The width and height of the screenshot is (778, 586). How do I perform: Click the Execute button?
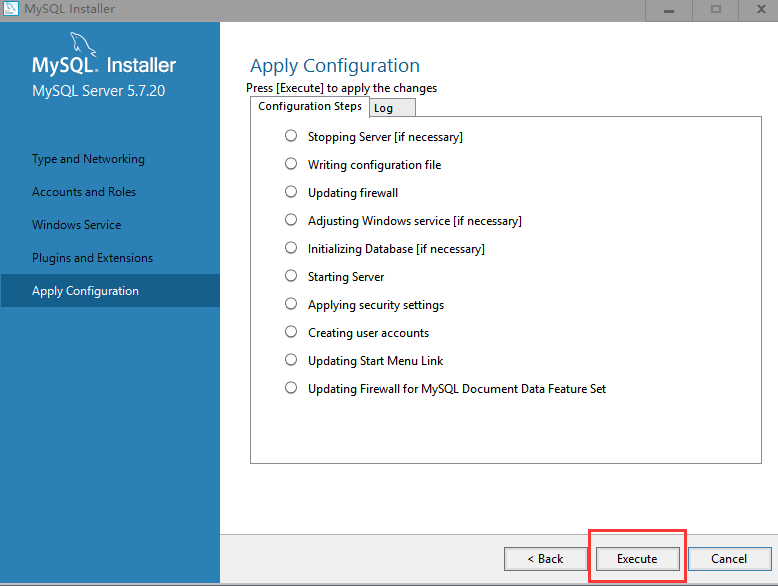(637, 559)
